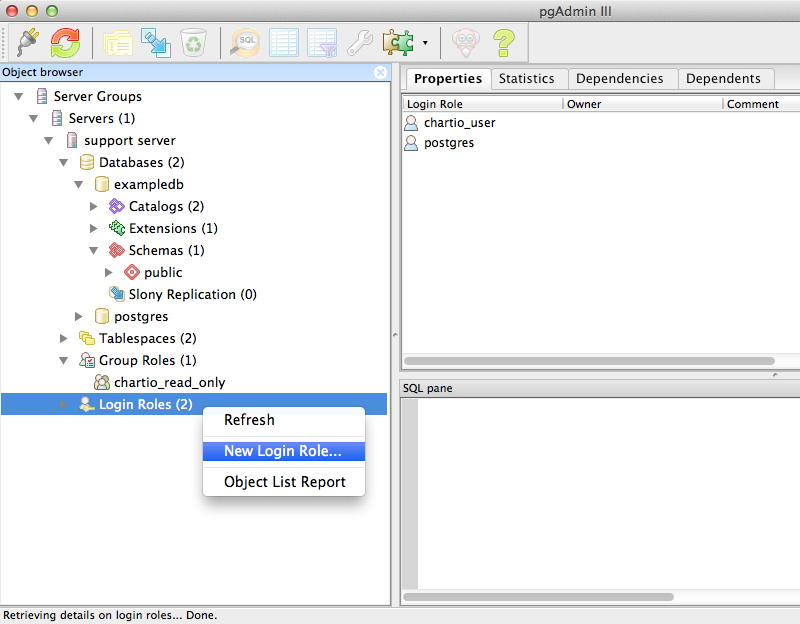The width and height of the screenshot is (800, 624).
Task: Expand the public schema node
Action: tap(109, 272)
